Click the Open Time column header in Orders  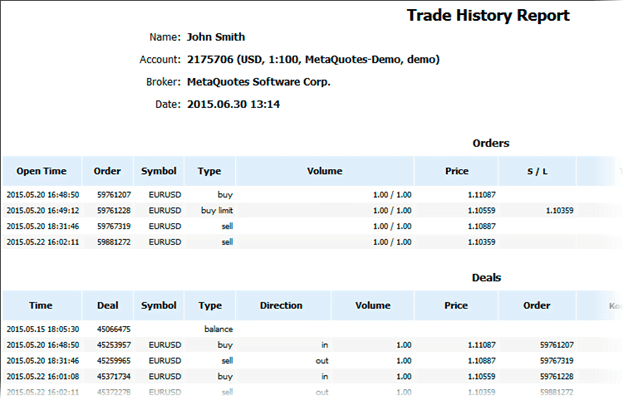(41, 171)
